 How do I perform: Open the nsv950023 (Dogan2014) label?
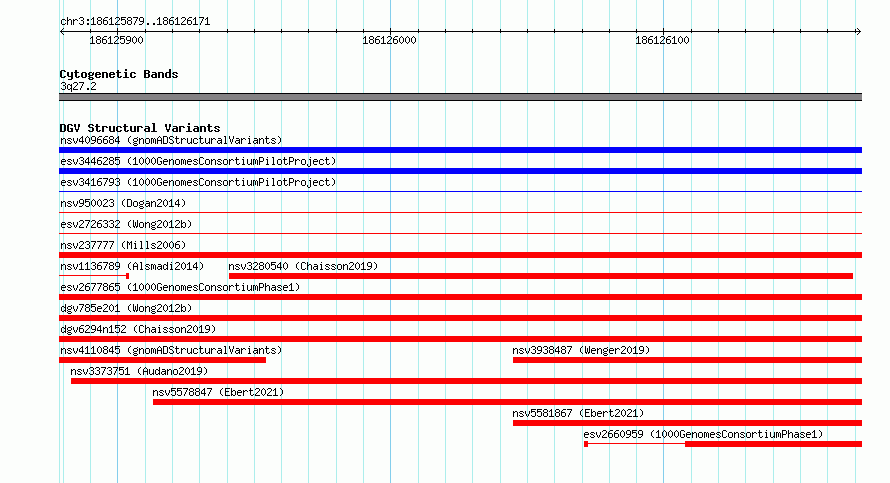(x=123, y=203)
